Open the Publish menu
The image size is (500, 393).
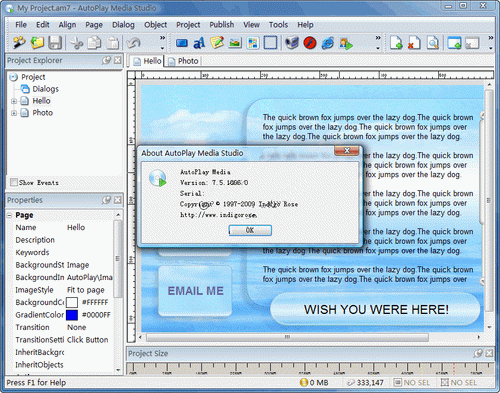[222, 25]
